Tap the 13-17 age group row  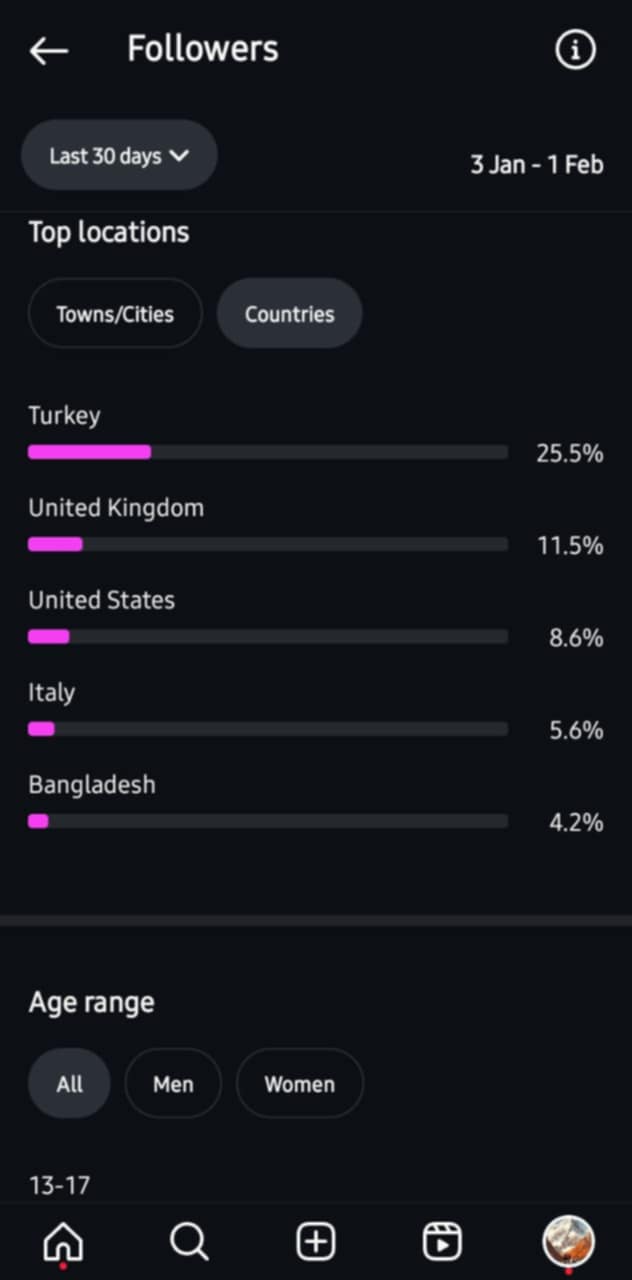(x=60, y=1186)
